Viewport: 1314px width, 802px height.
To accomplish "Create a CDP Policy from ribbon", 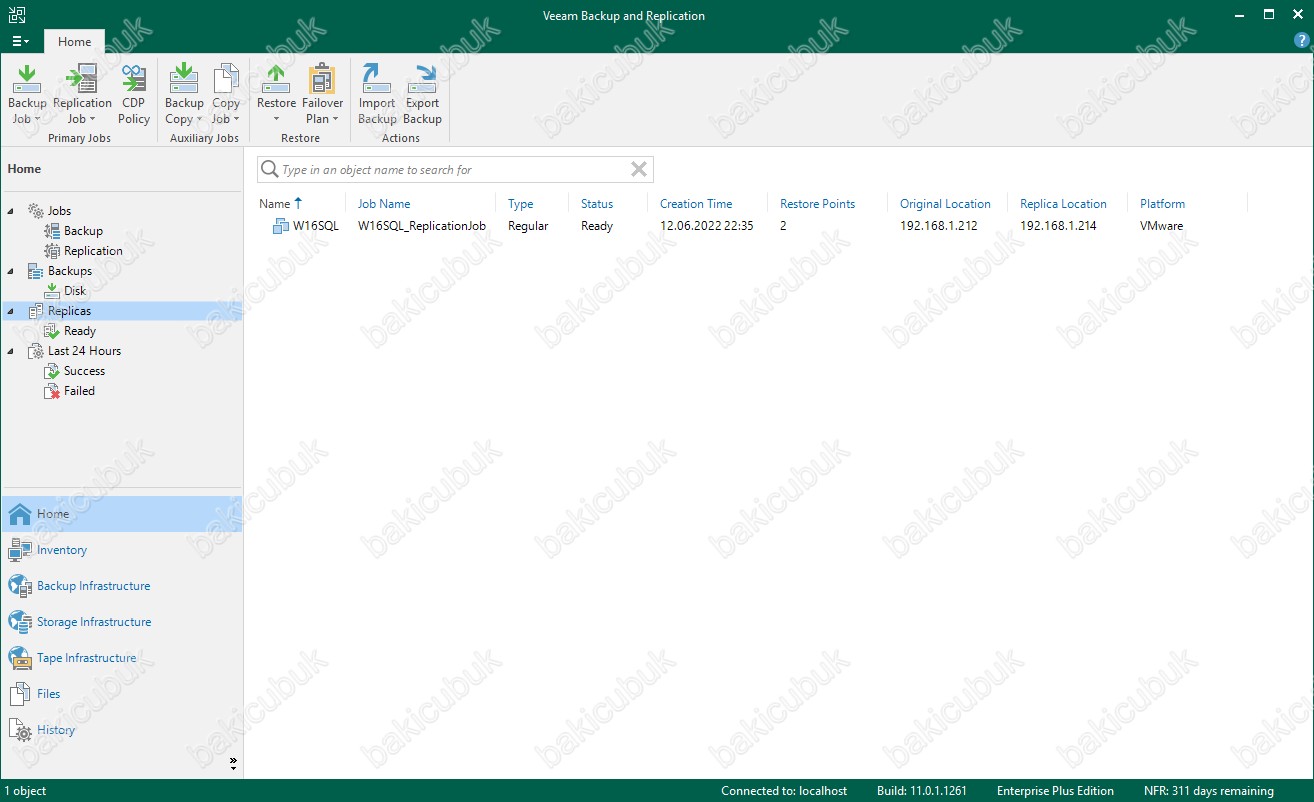I will (x=133, y=94).
